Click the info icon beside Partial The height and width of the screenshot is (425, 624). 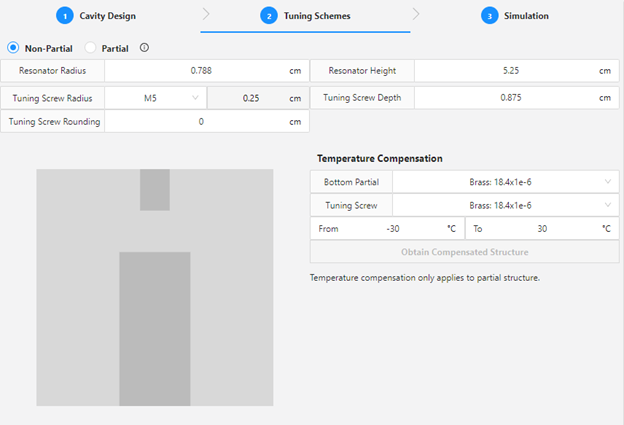tap(144, 48)
